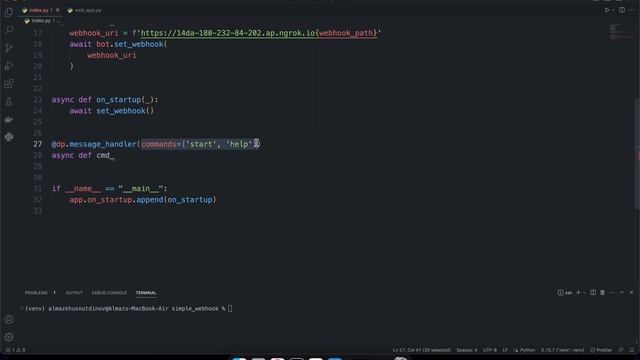640x360 pixels.
Task: Click the terminal prompt input area
Action: (230, 309)
